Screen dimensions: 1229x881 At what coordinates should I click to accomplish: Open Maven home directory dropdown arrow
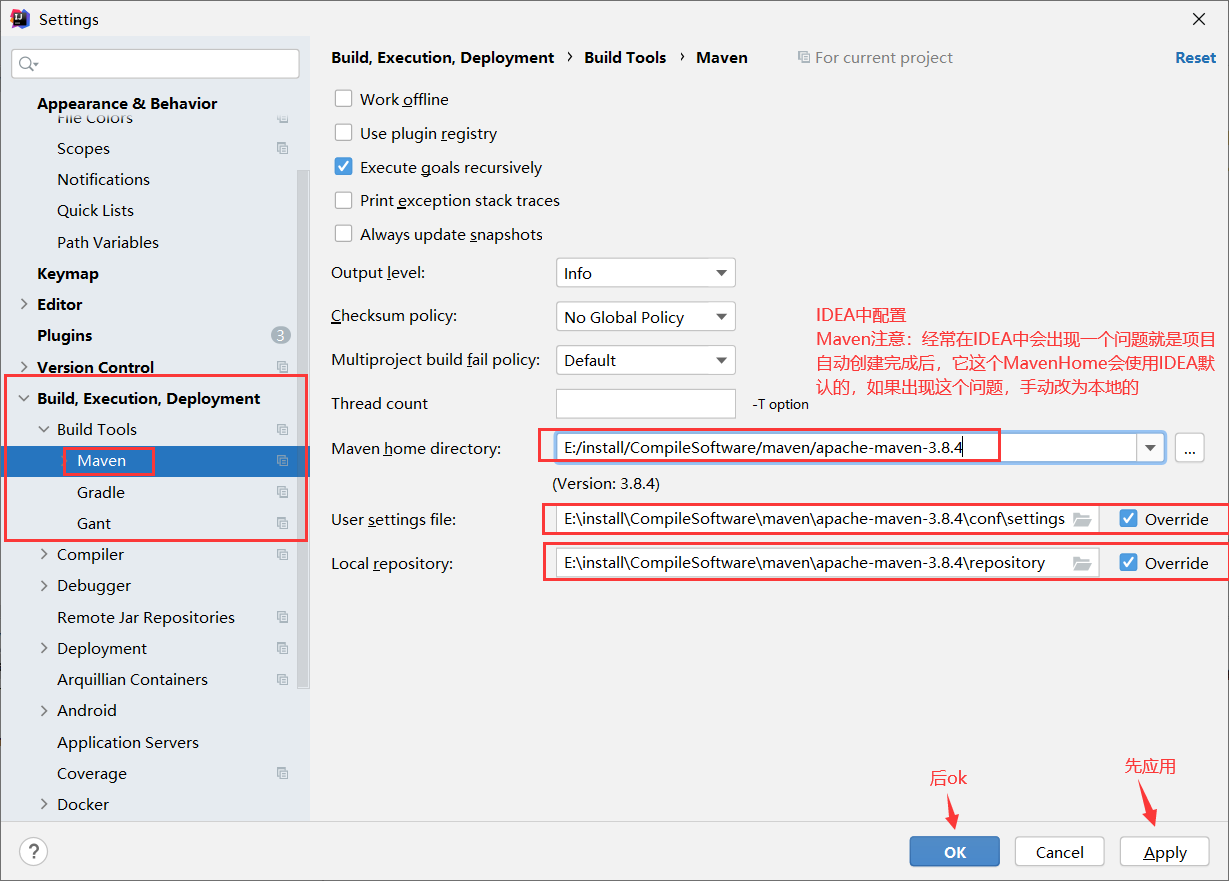click(1150, 448)
